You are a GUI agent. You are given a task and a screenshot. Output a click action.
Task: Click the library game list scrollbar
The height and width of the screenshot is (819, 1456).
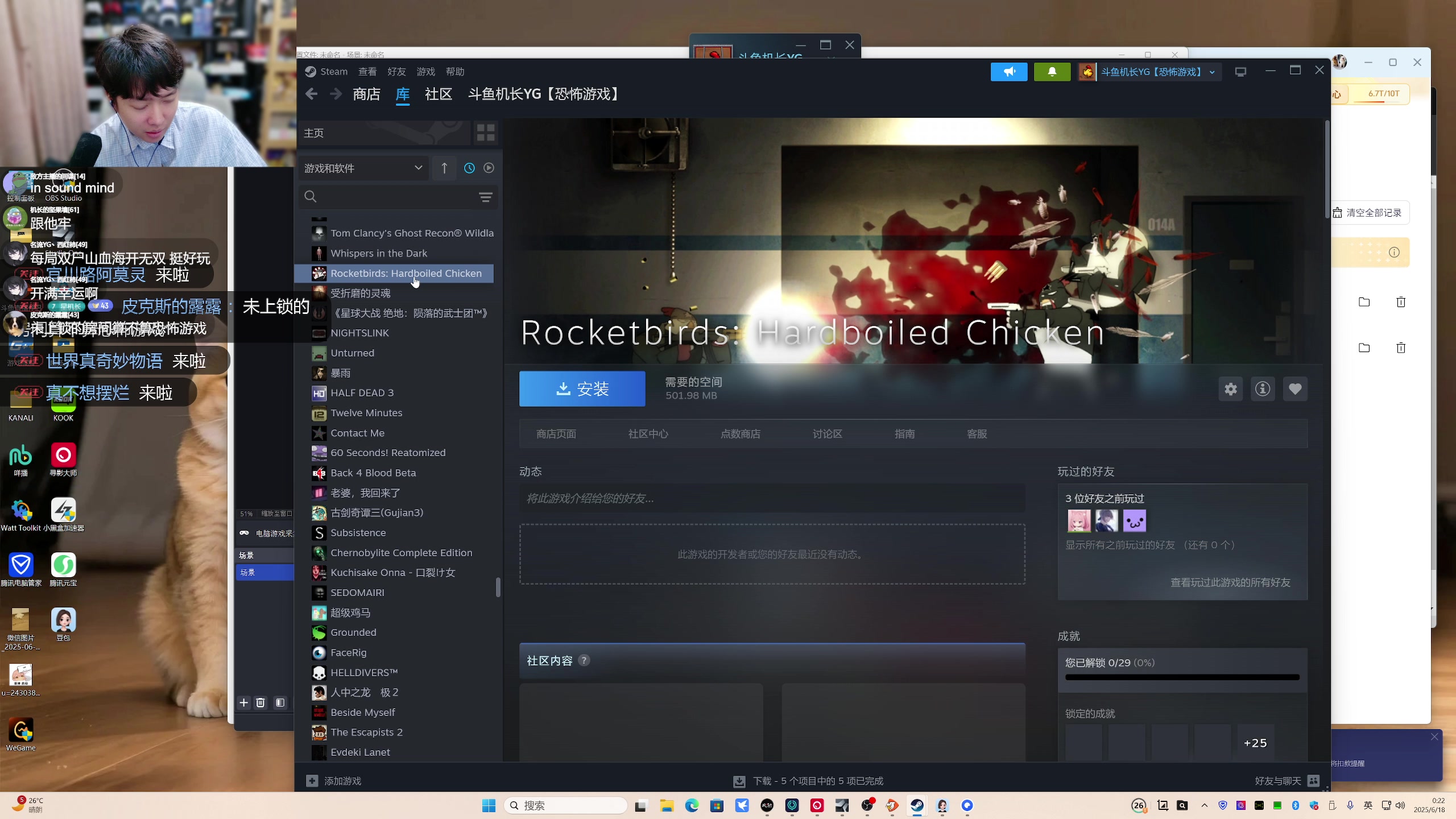coord(498,588)
